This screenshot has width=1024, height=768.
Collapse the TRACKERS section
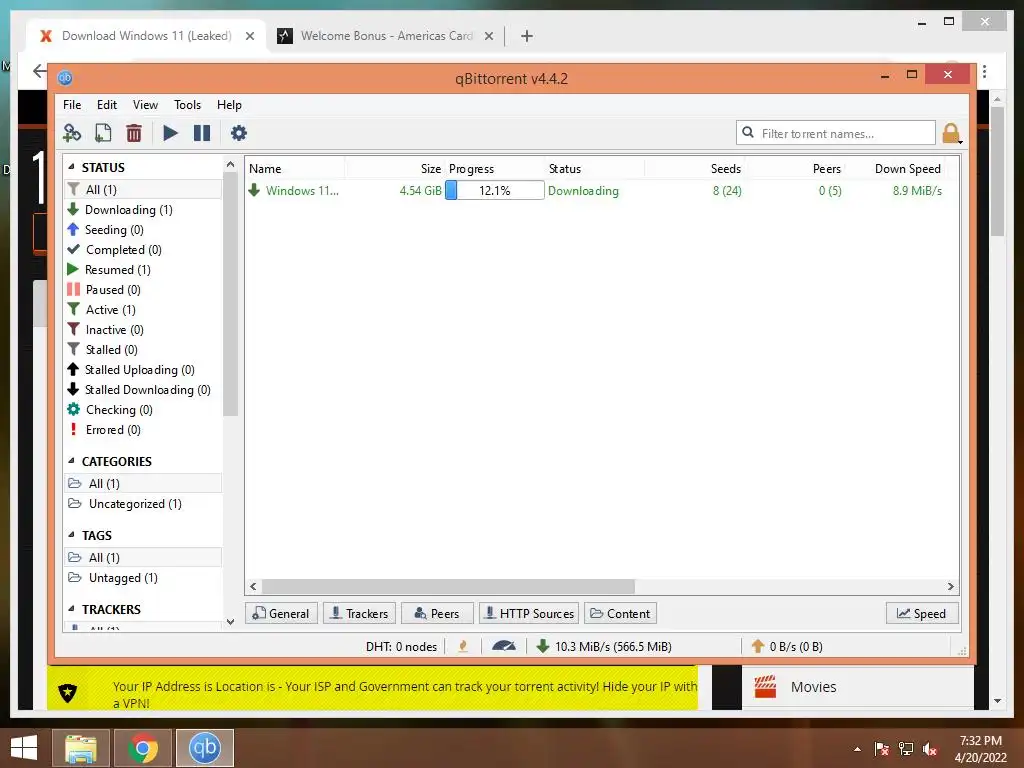tap(71, 609)
